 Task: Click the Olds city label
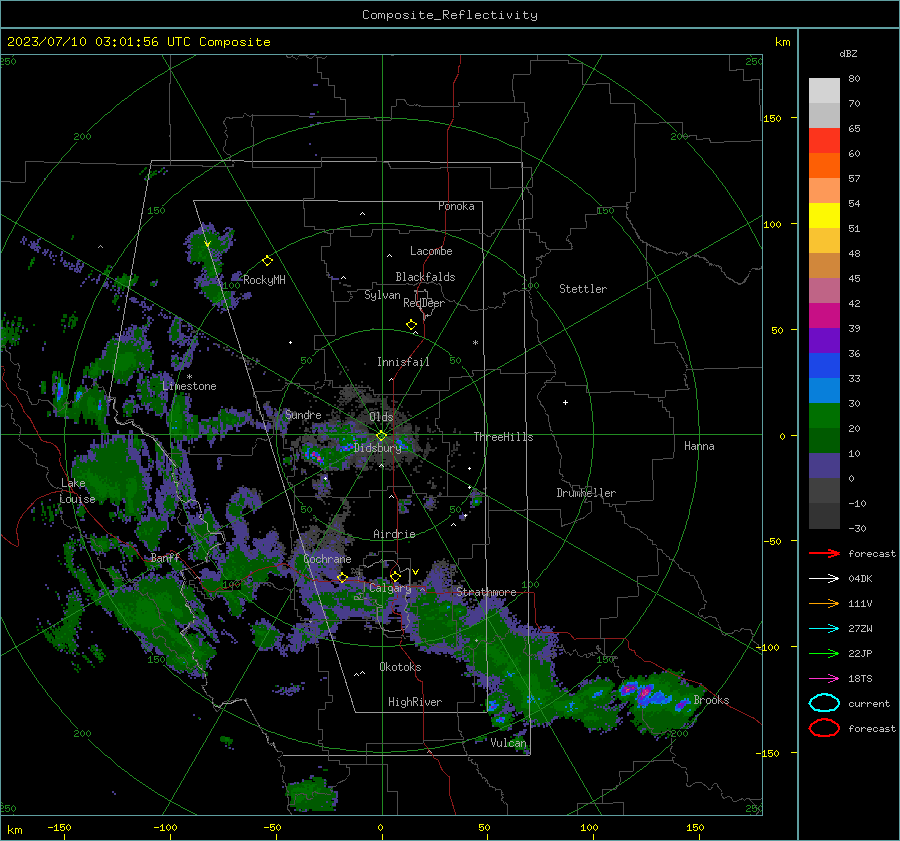pyautogui.click(x=381, y=417)
